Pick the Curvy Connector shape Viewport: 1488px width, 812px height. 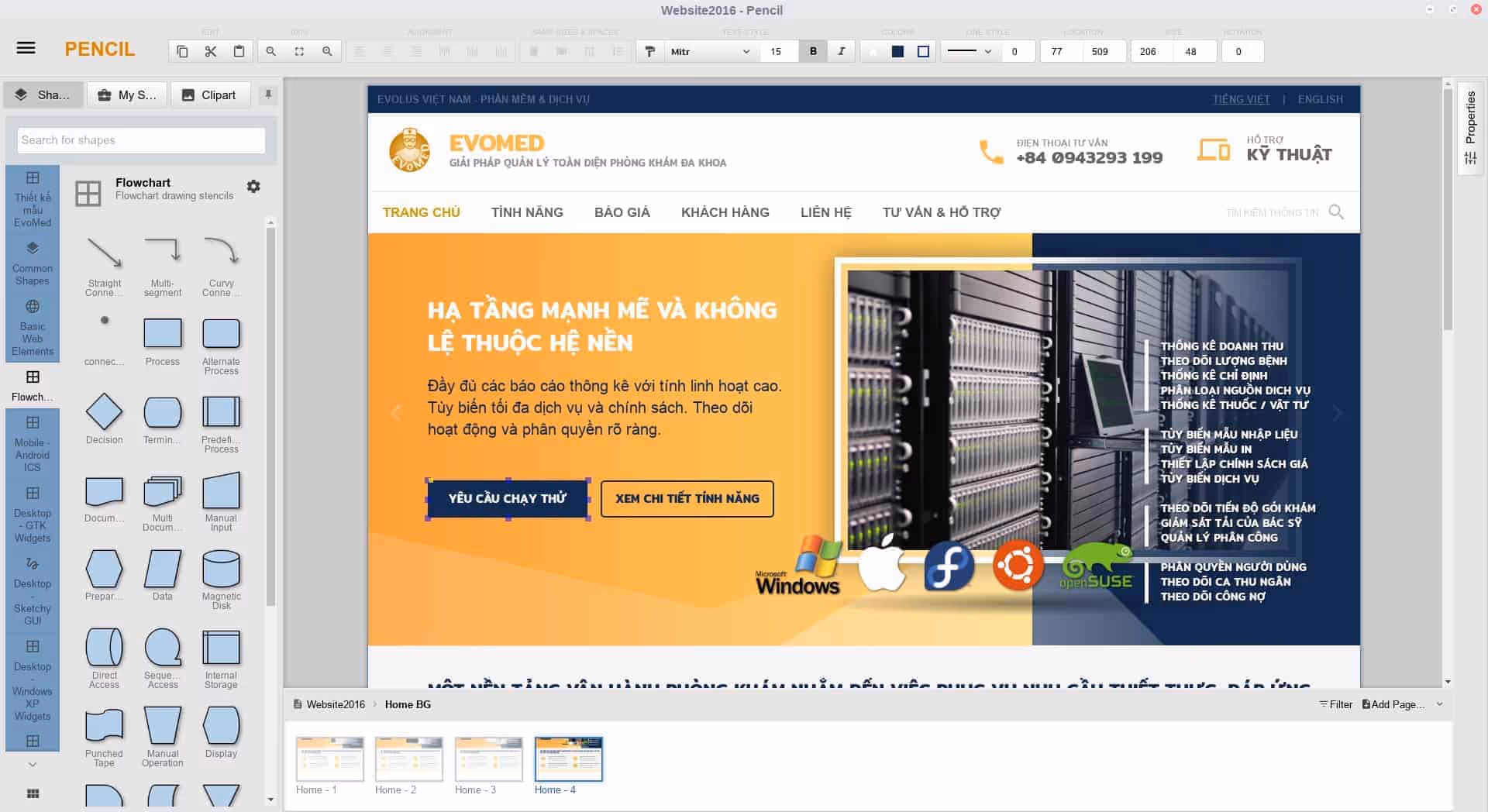click(221, 266)
